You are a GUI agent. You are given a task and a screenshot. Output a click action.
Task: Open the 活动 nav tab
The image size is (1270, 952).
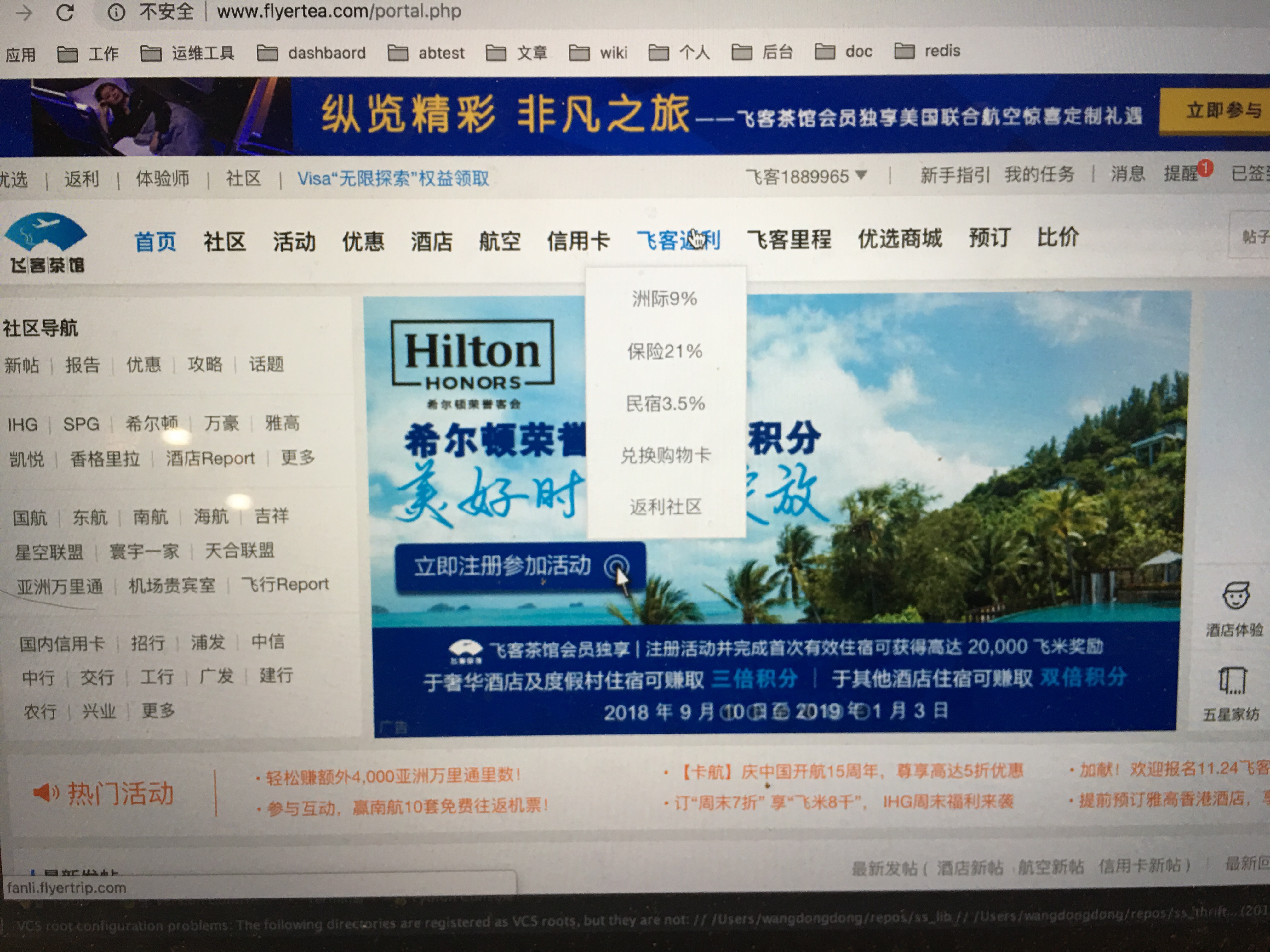[x=294, y=241]
